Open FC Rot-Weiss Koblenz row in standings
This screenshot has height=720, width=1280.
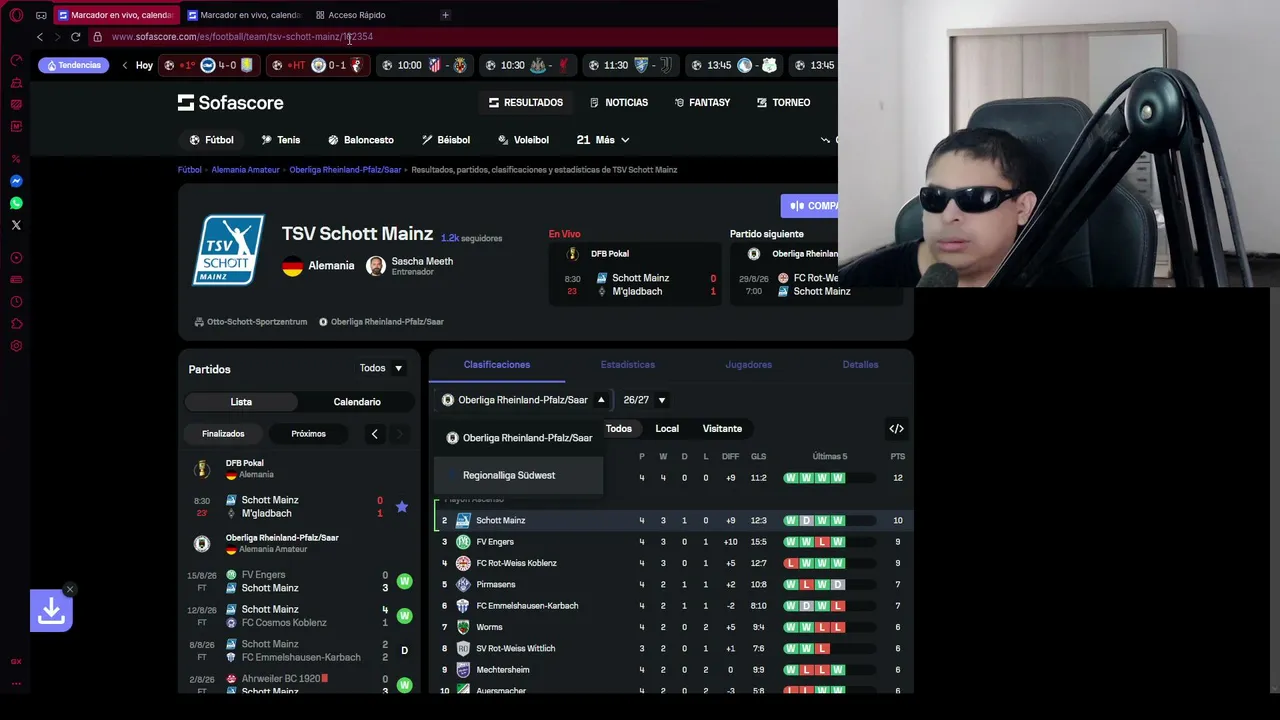click(671, 563)
